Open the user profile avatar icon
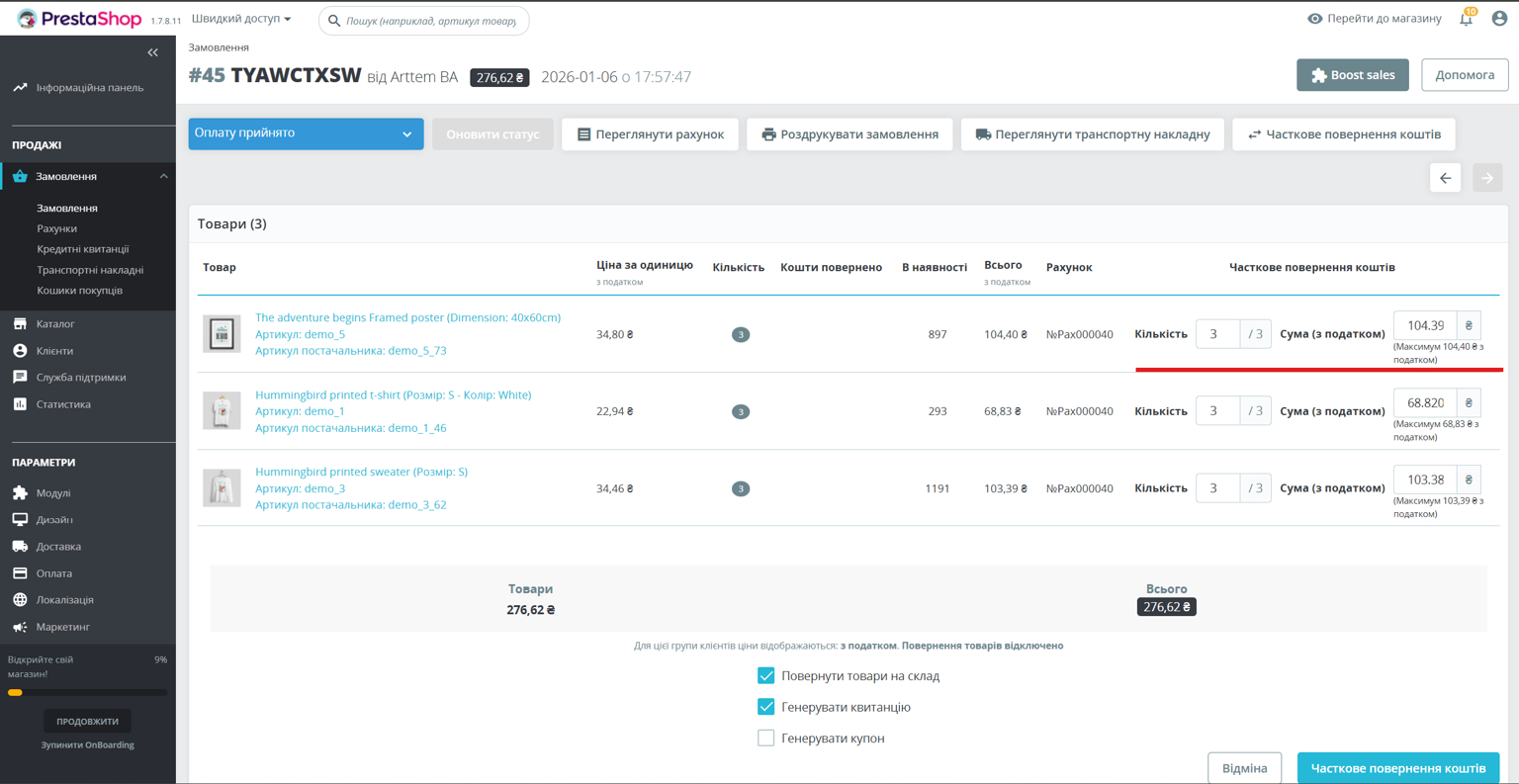Viewport: 1519px width, 784px height. (x=1499, y=19)
